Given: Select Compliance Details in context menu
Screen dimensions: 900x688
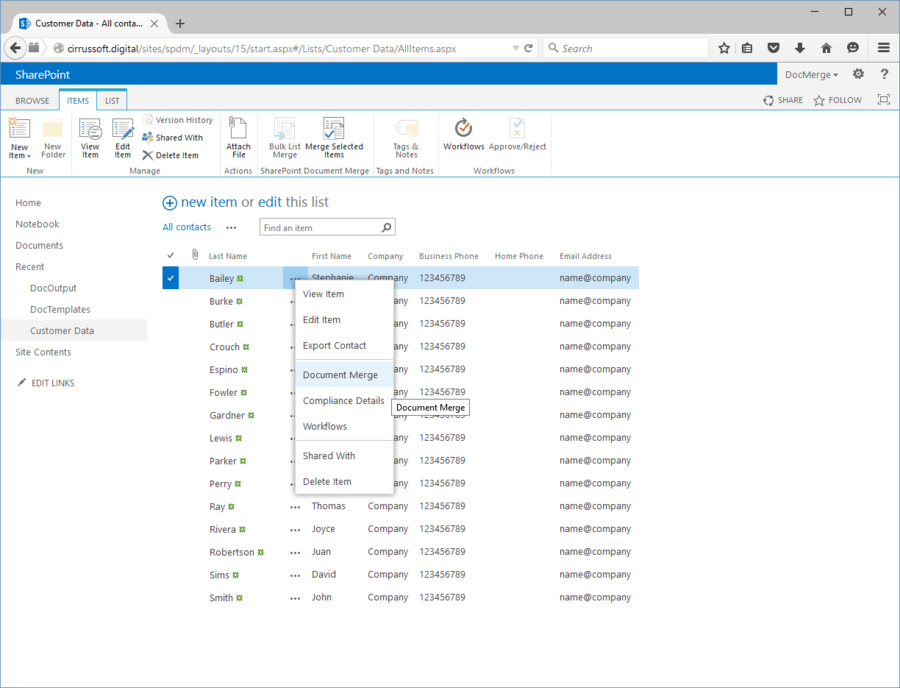Looking at the screenshot, I should point(344,401).
